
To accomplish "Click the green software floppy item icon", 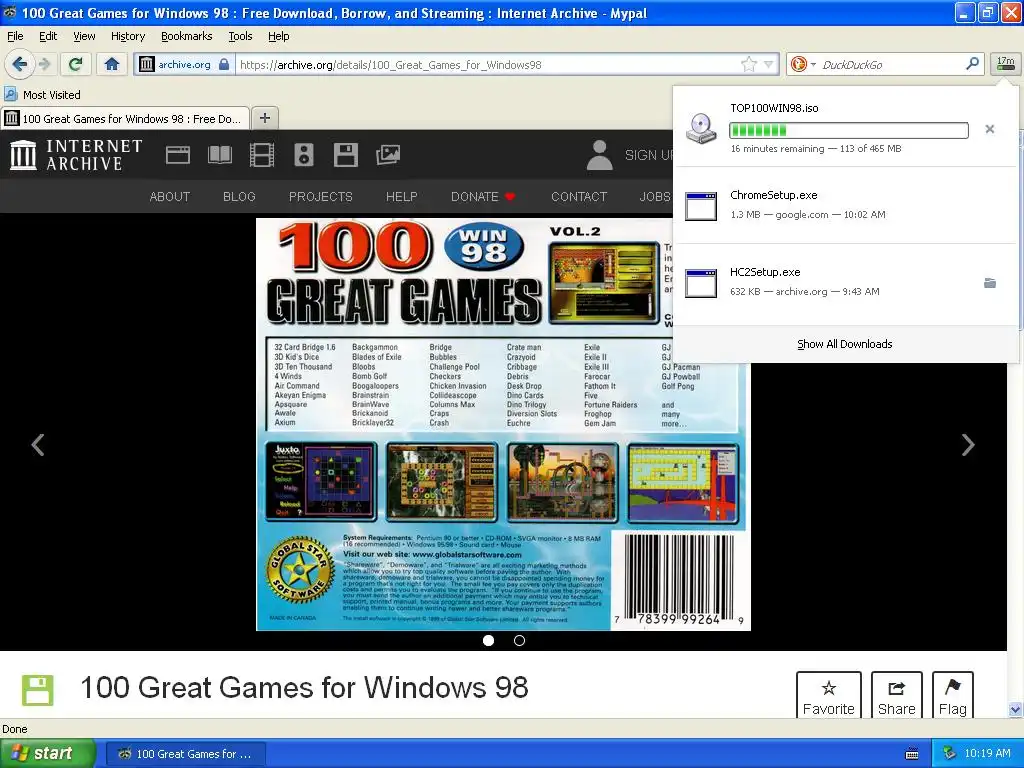I will [x=38, y=690].
